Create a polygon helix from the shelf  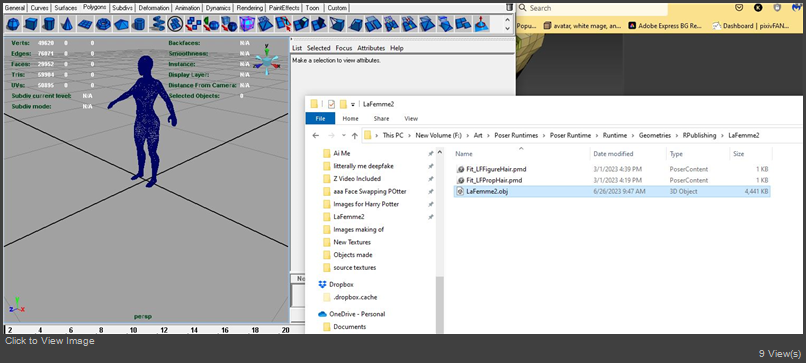158,24
